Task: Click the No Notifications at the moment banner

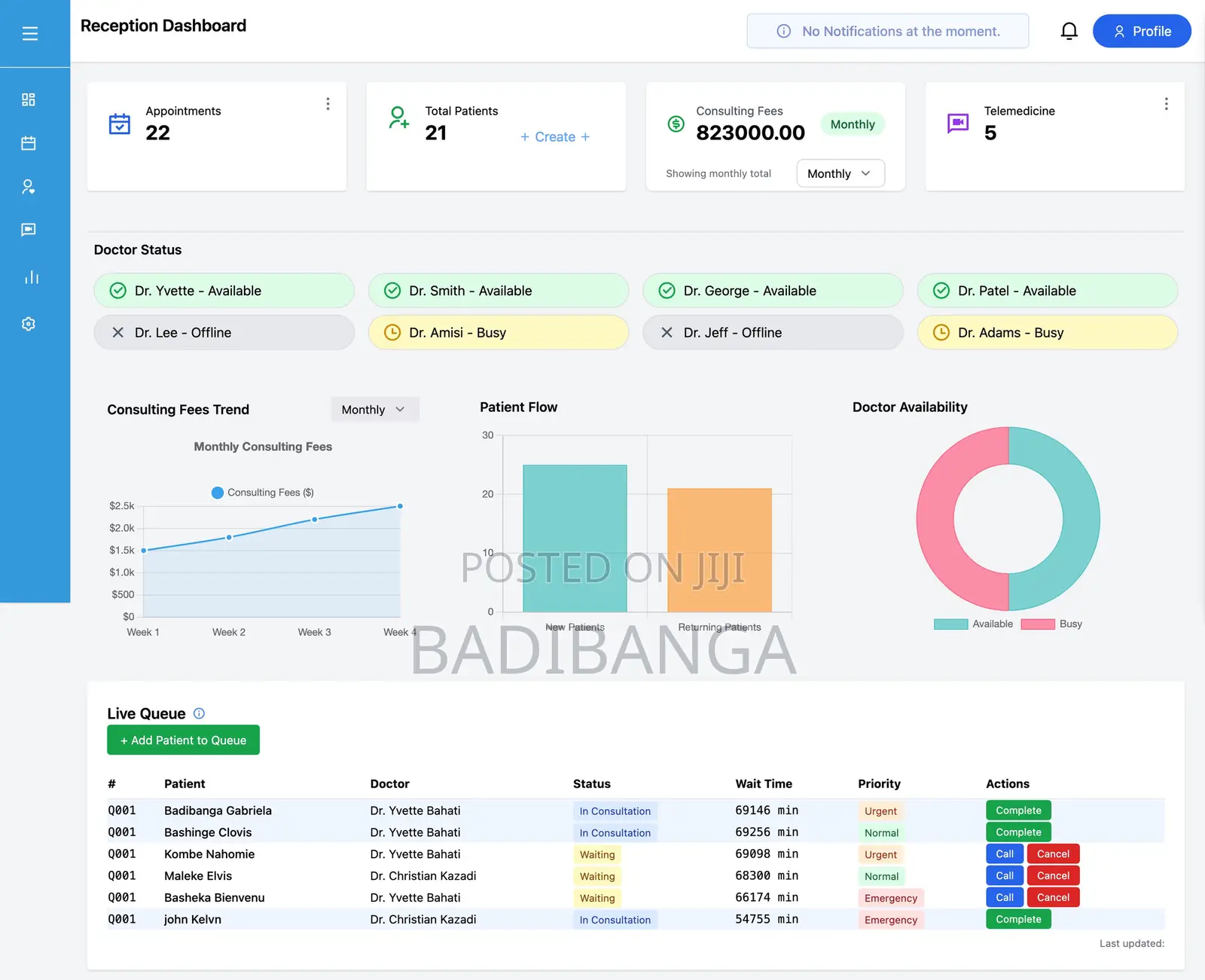Action: (x=888, y=31)
